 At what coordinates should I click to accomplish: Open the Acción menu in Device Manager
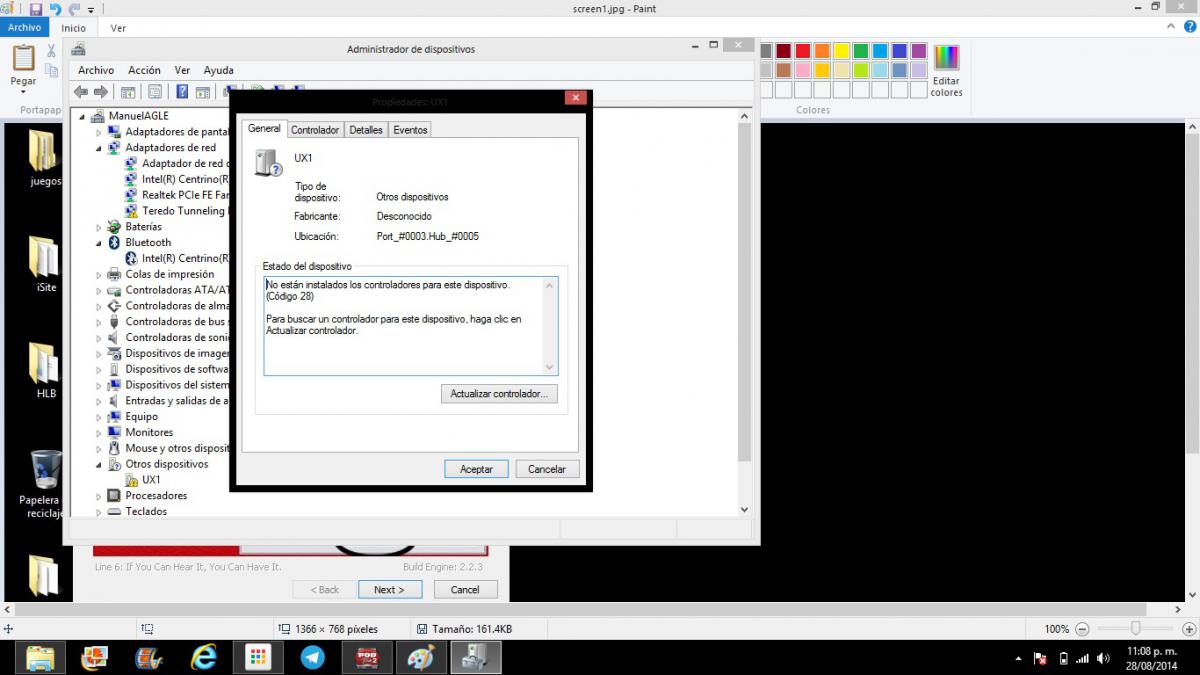pyautogui.click(x=144, y=70)
